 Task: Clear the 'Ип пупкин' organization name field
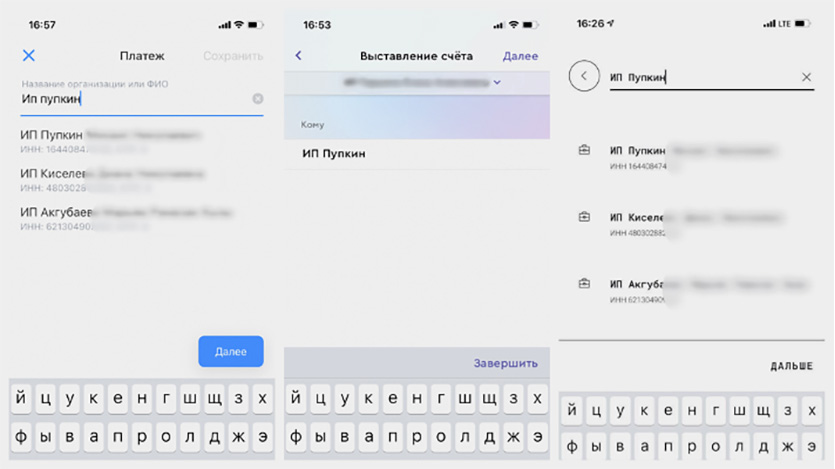tap(258, 98)
